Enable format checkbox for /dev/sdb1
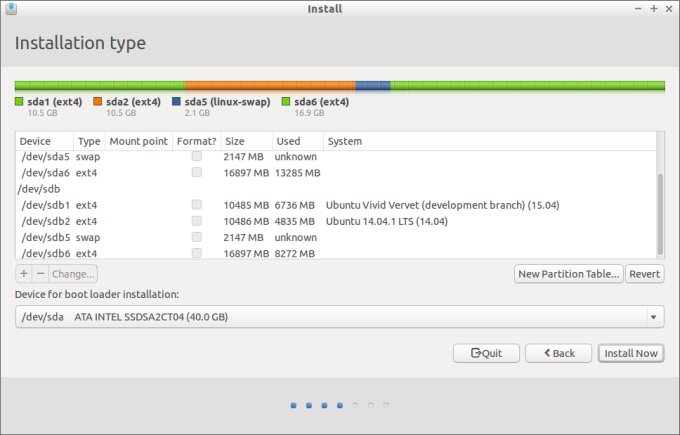The height and width of the screenshot is (435, 680). [x=197, y=205]
